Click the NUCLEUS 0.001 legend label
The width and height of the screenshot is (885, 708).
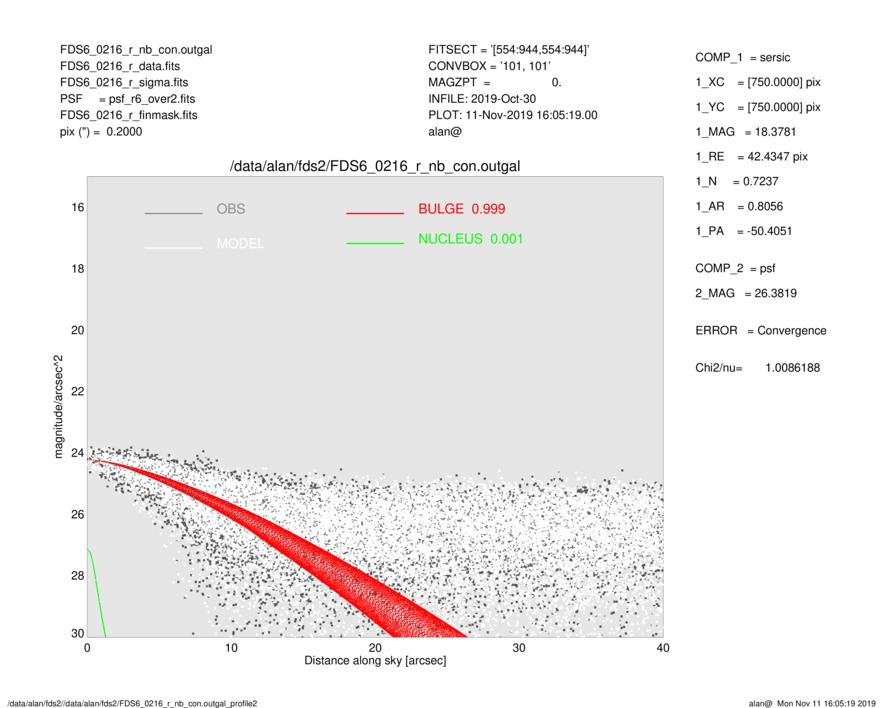tap(471, 239)
